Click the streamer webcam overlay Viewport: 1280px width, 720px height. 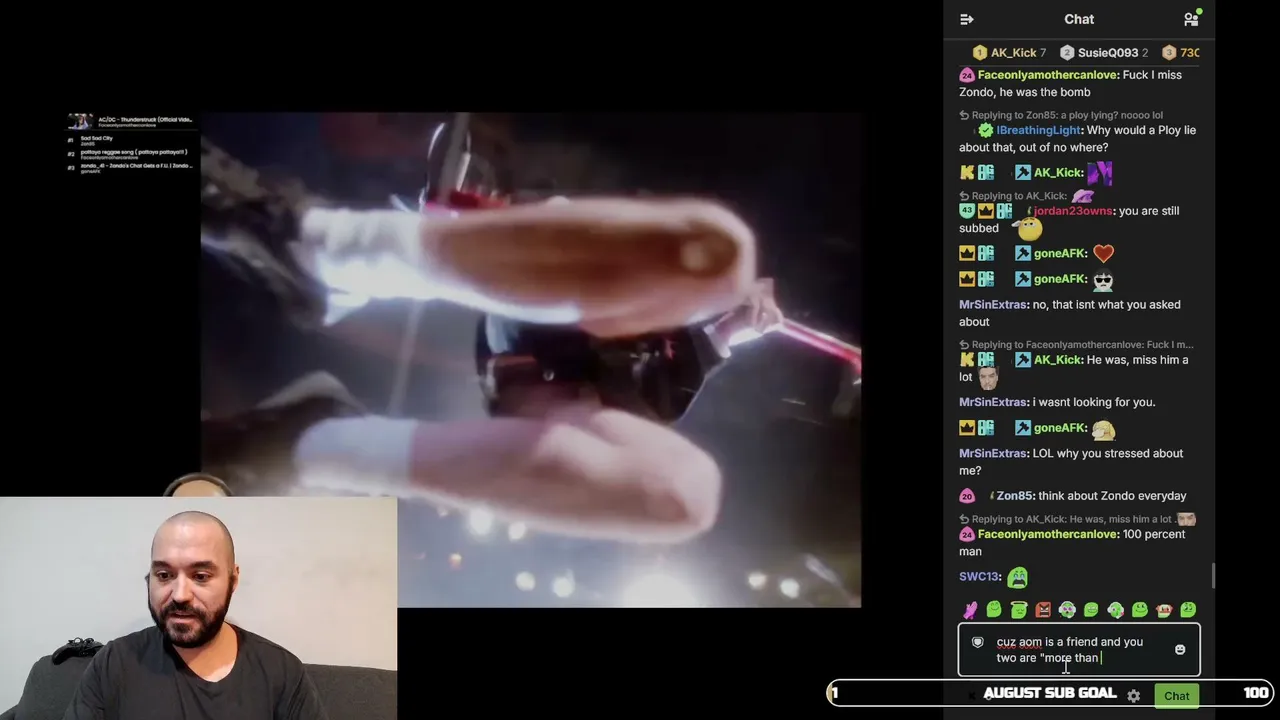point(198,608)
